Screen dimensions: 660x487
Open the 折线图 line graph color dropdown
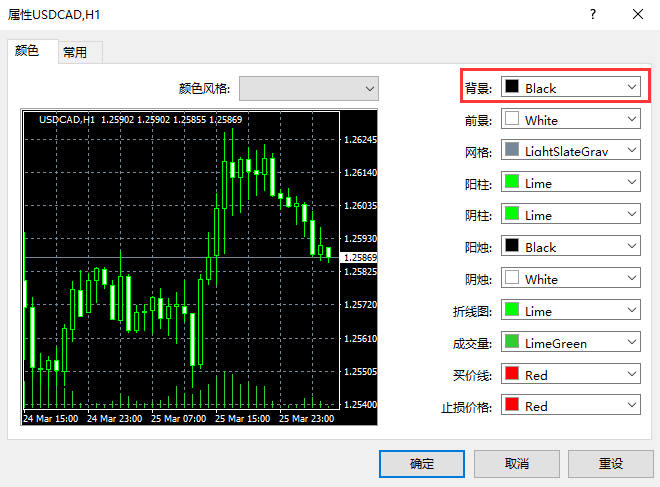coord(570,311)
